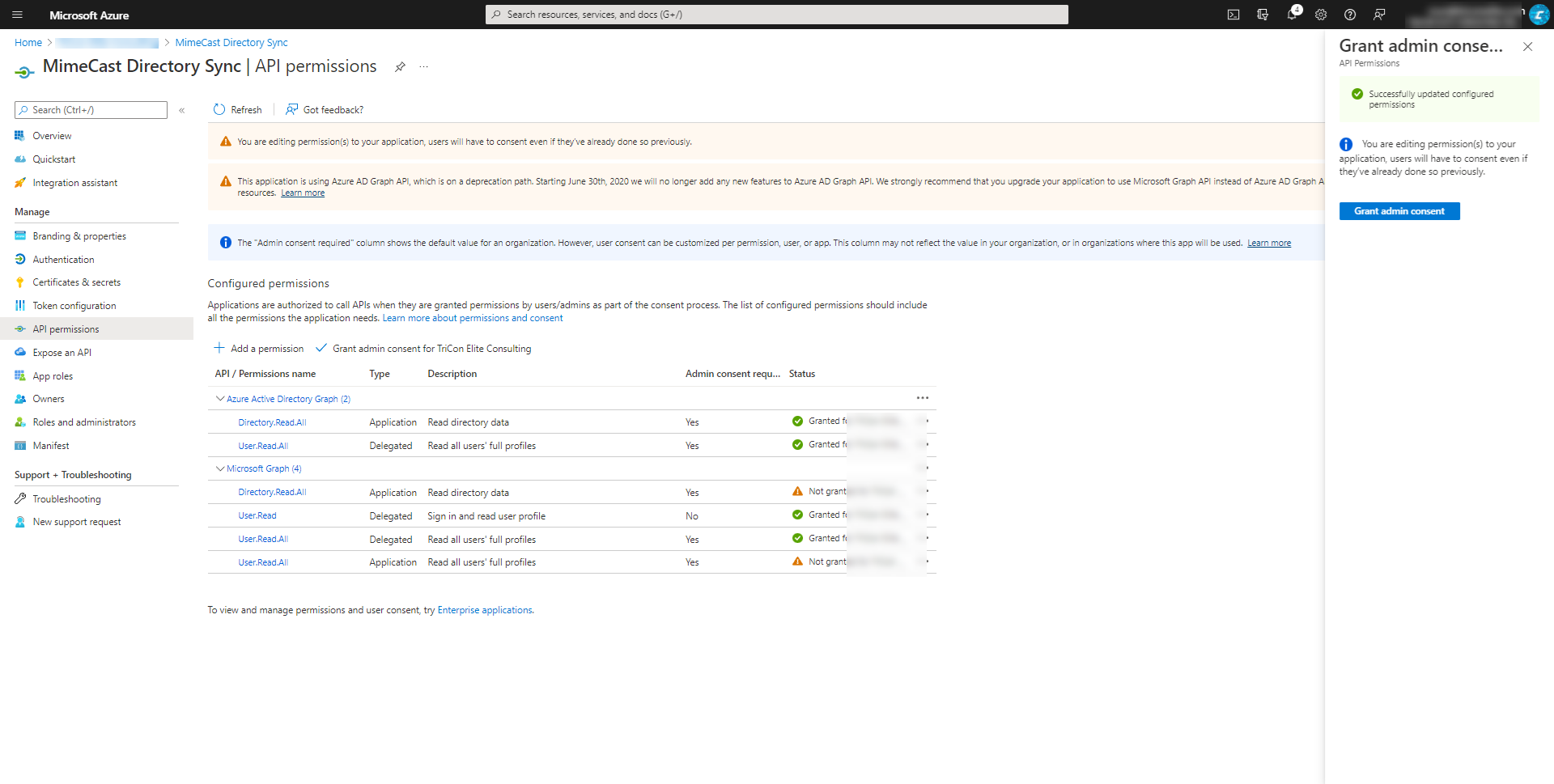This screenshot has width=1554, height=784.
Task: Open Directory.Read.All under Microsoft Graph
Action: (272, 493)
